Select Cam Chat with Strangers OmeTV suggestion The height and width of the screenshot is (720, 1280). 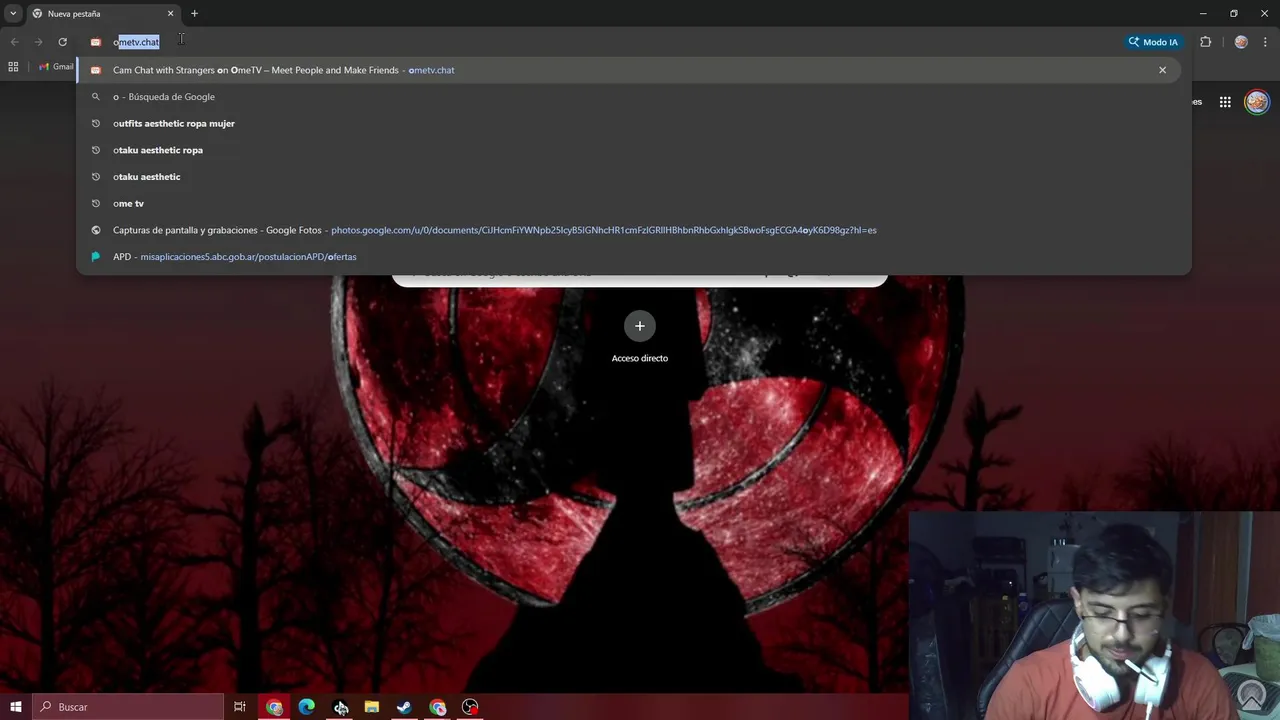628,70
